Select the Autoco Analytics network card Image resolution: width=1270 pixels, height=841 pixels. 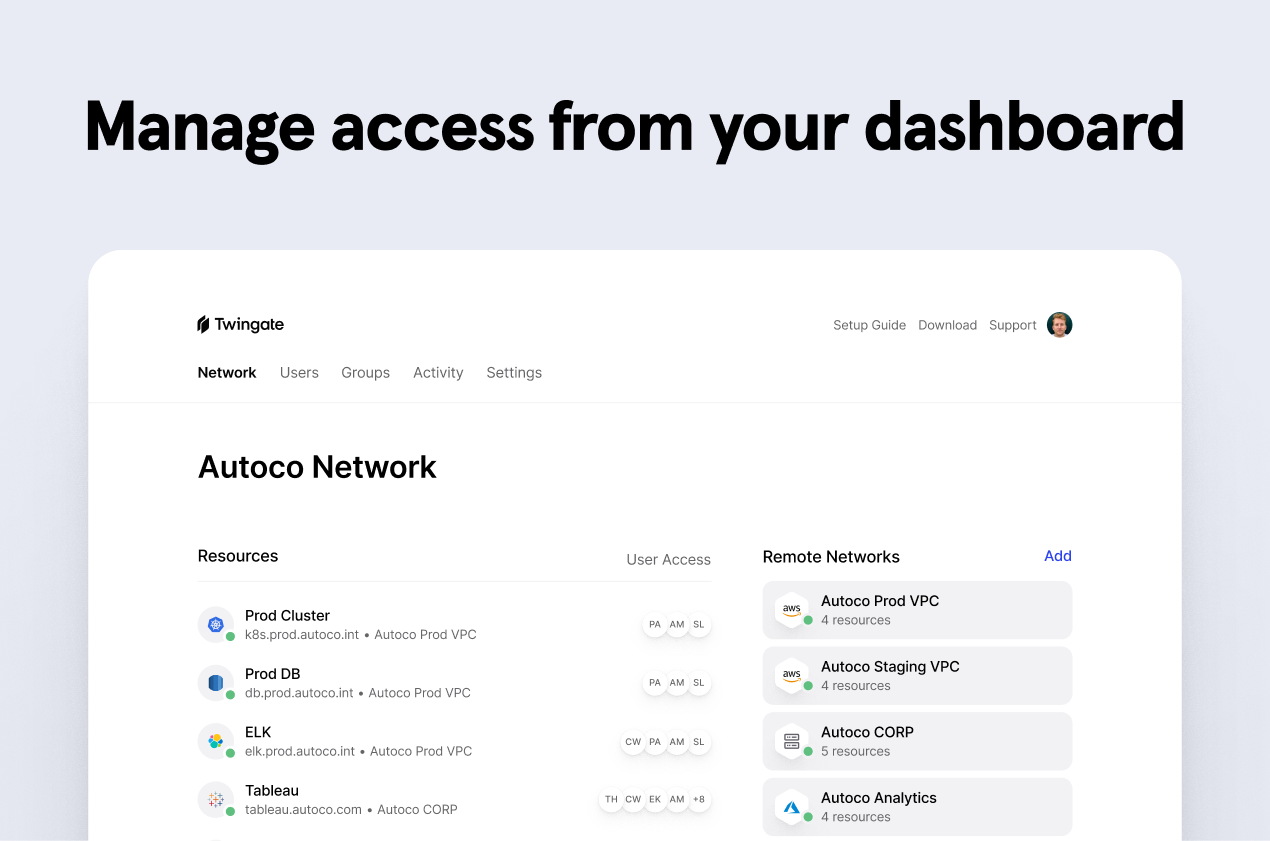[917, 806]
